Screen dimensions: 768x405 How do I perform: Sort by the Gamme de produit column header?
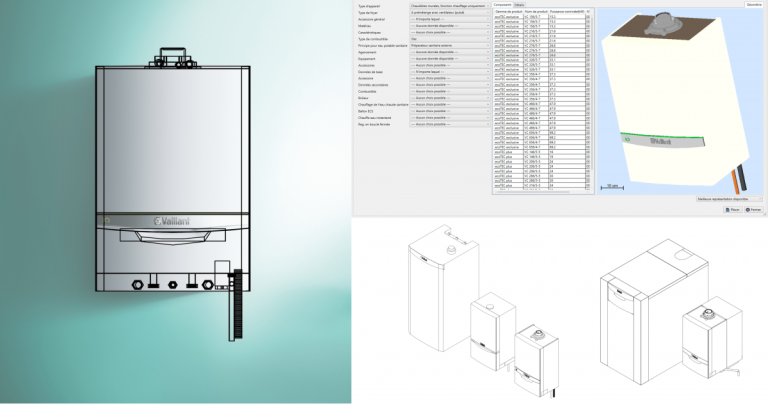(508, 11)
